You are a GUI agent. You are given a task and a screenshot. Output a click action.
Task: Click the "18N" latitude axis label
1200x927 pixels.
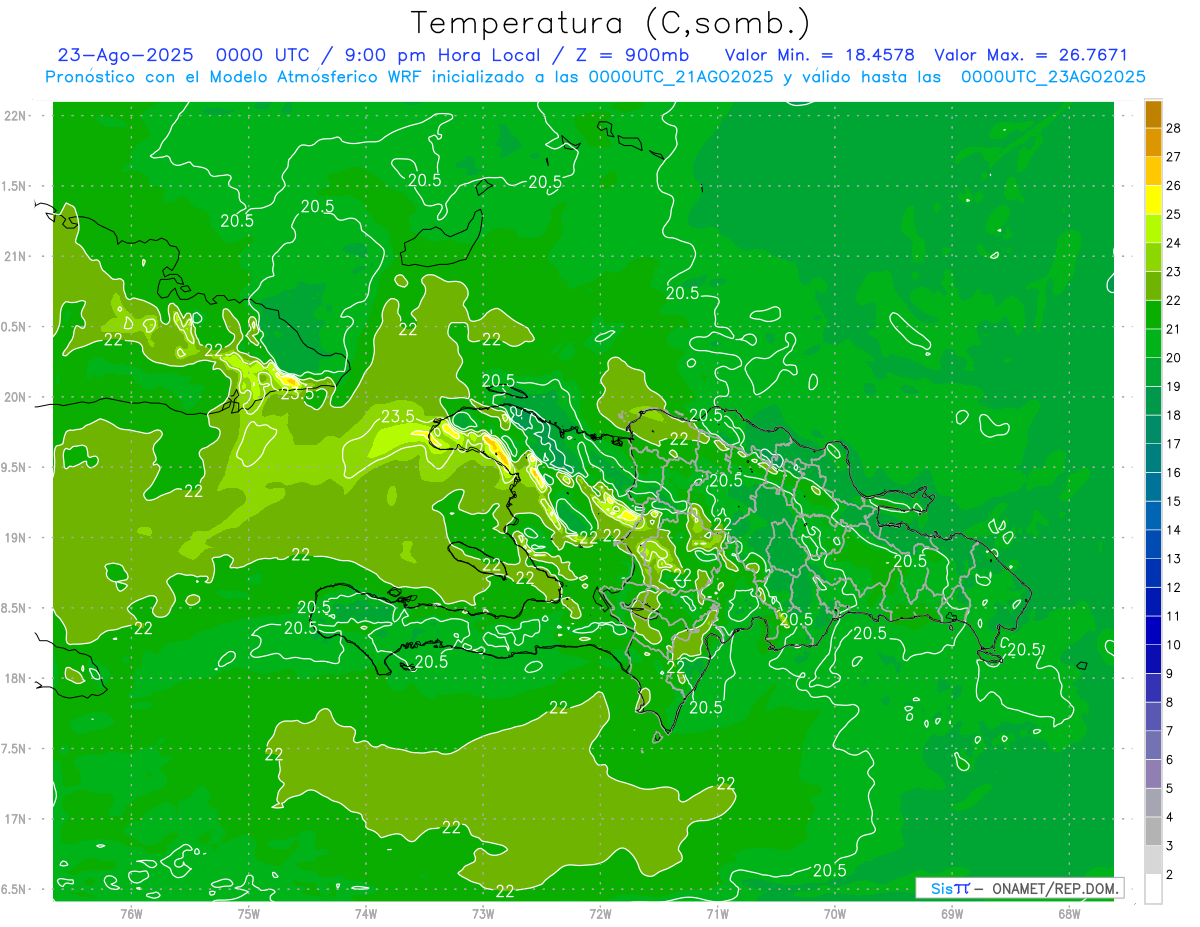point(16,679)
